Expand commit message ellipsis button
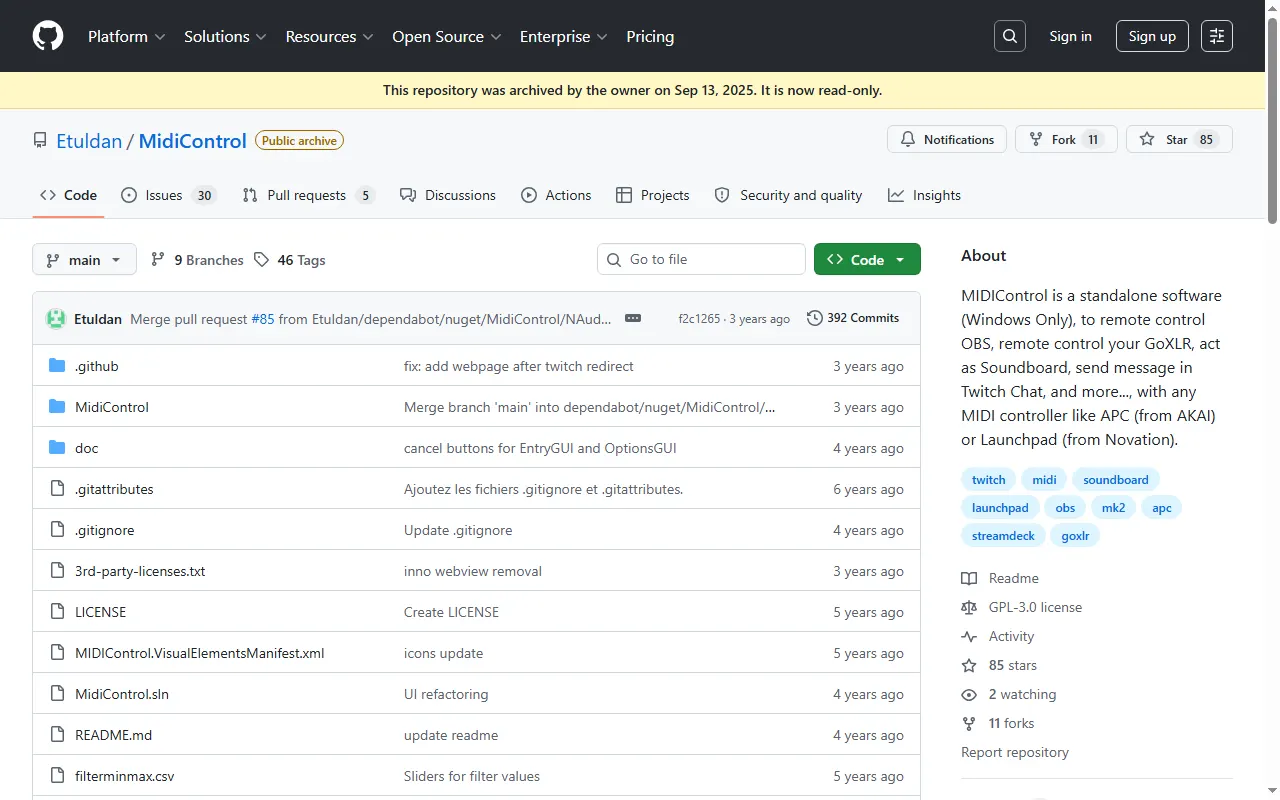 [x=633, y=318]
